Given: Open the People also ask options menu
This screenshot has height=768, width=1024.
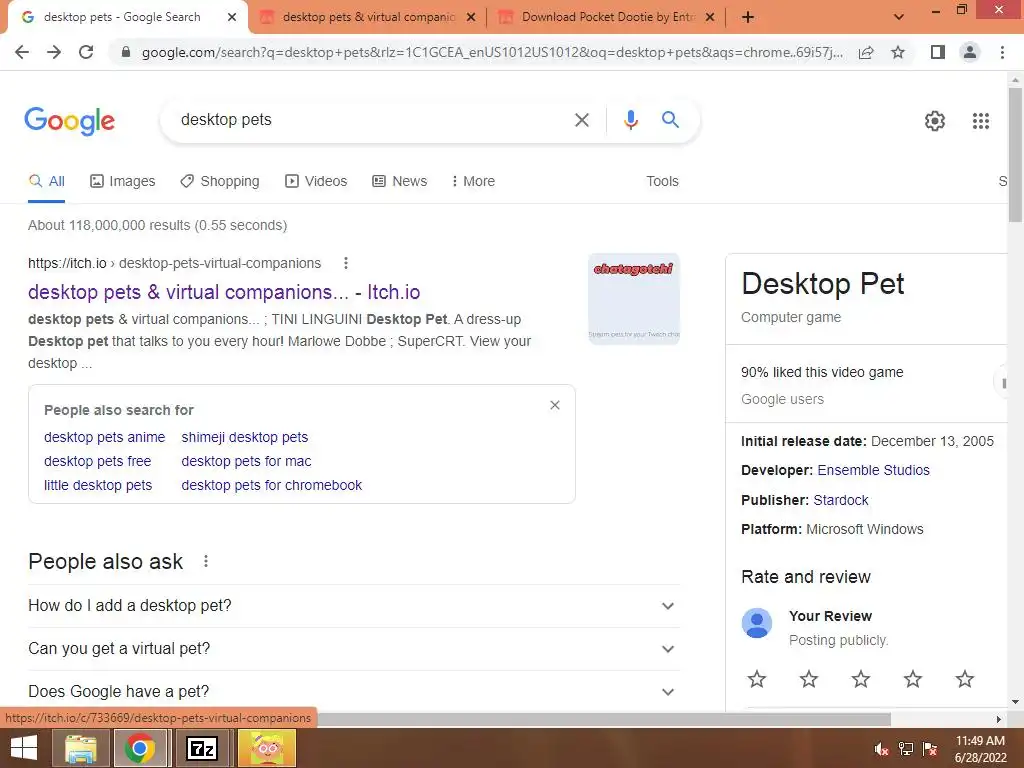Looking at the screenshot, I should (206, 561).
